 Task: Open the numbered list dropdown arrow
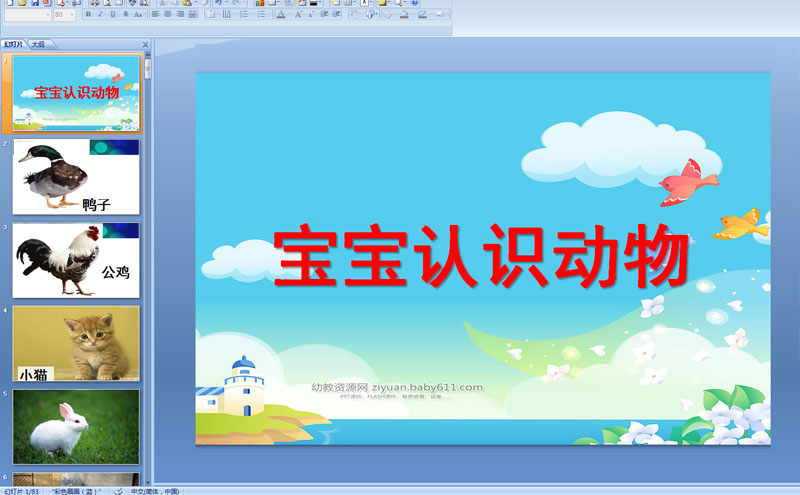(252, 14)
